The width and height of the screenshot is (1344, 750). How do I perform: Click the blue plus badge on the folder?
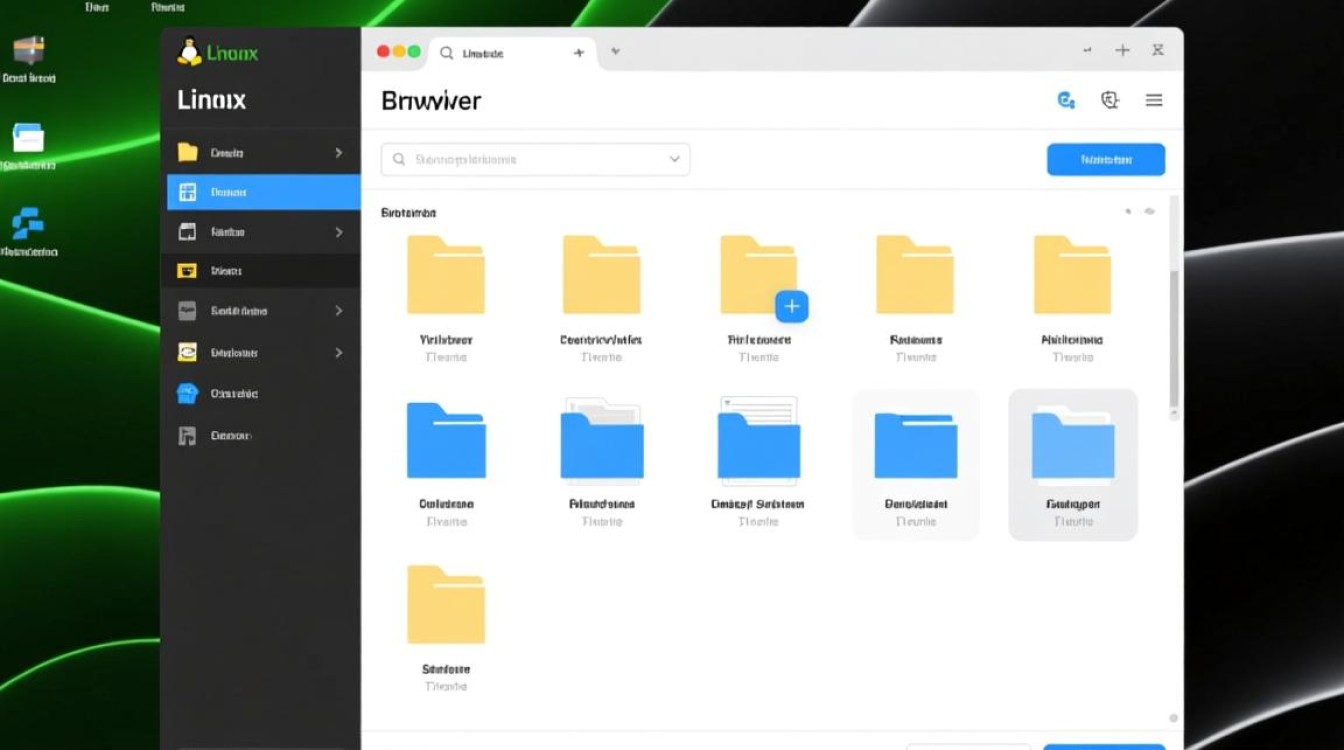(791, 307)
